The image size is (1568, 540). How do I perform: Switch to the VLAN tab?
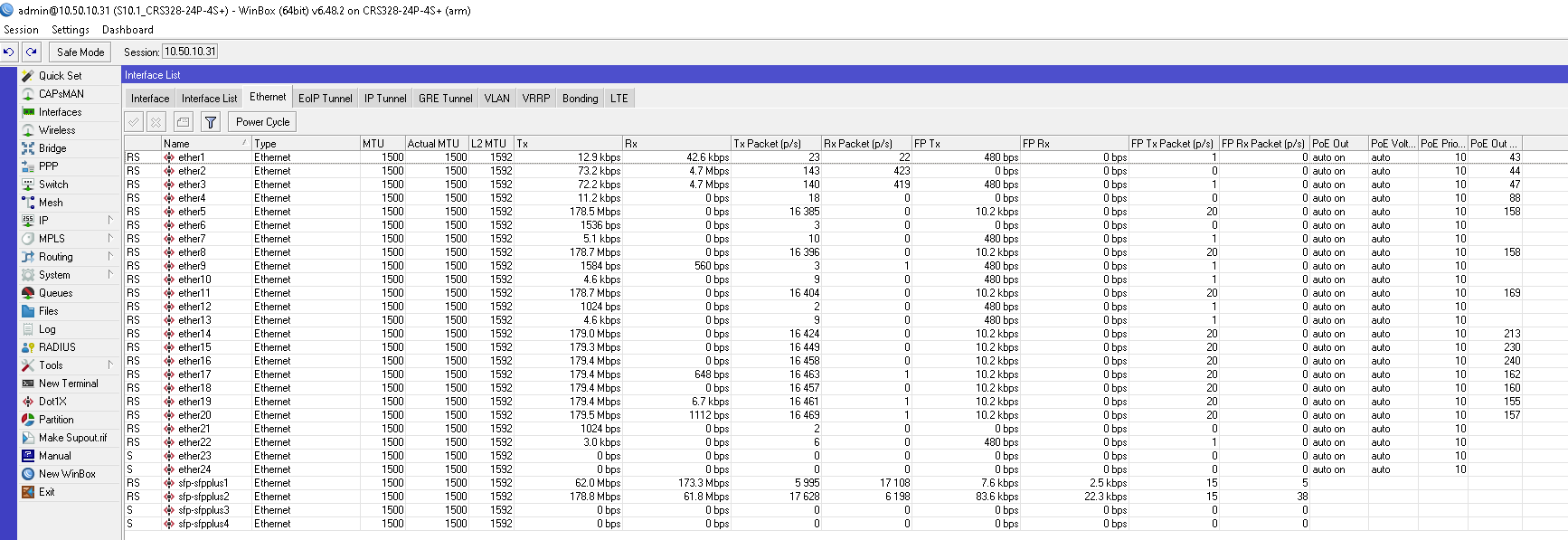point(496,99)
